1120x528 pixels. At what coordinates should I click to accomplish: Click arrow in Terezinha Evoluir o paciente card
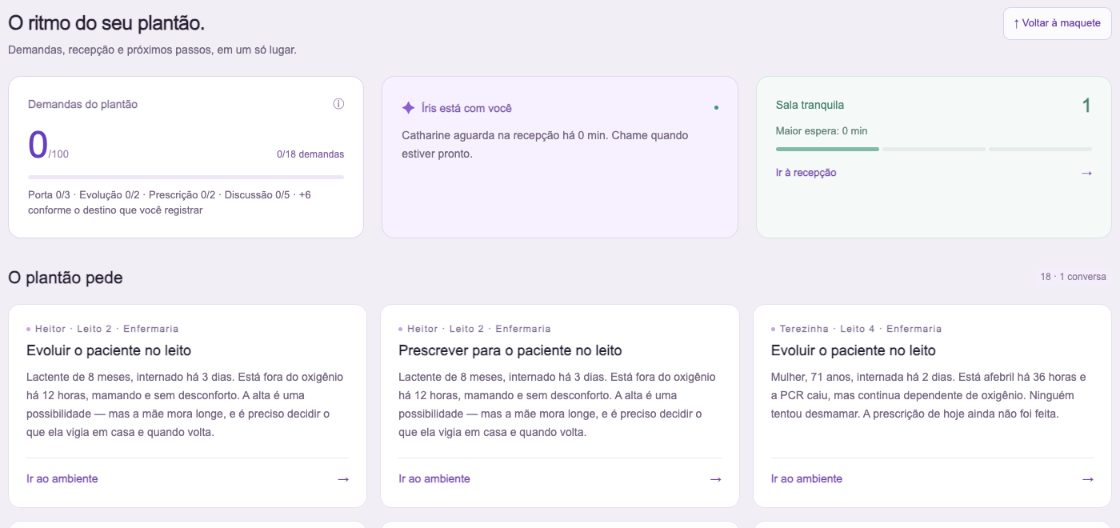(1087, 479)
